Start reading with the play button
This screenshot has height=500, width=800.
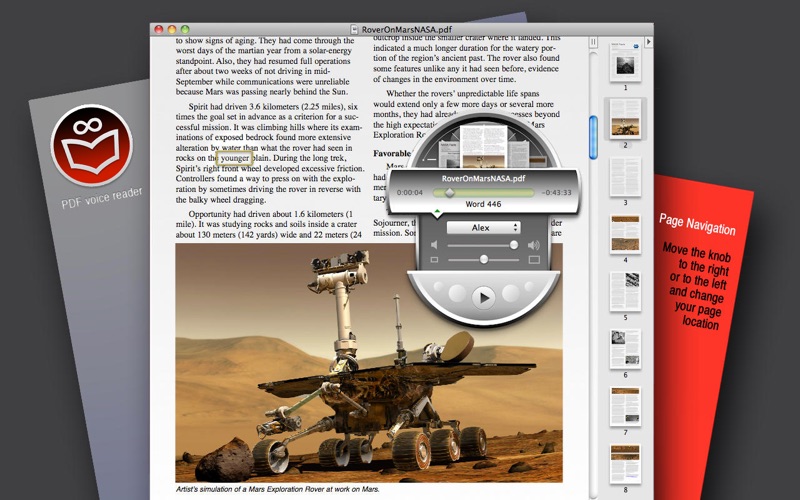pos(484,296)
